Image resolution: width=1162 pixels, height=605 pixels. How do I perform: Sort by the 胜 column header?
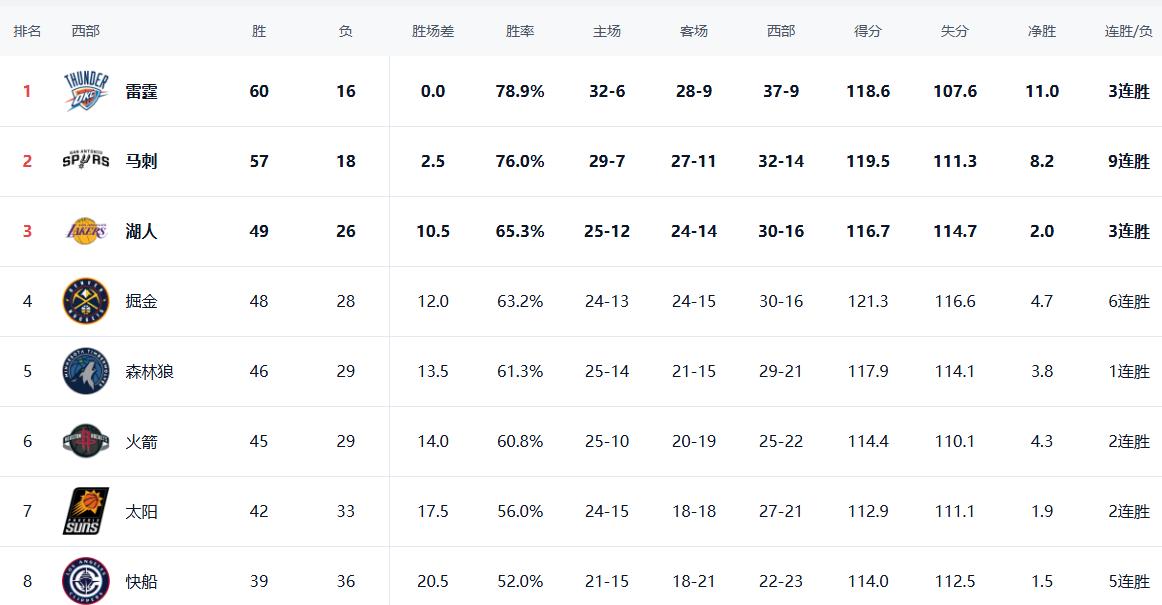pos(259,31)
